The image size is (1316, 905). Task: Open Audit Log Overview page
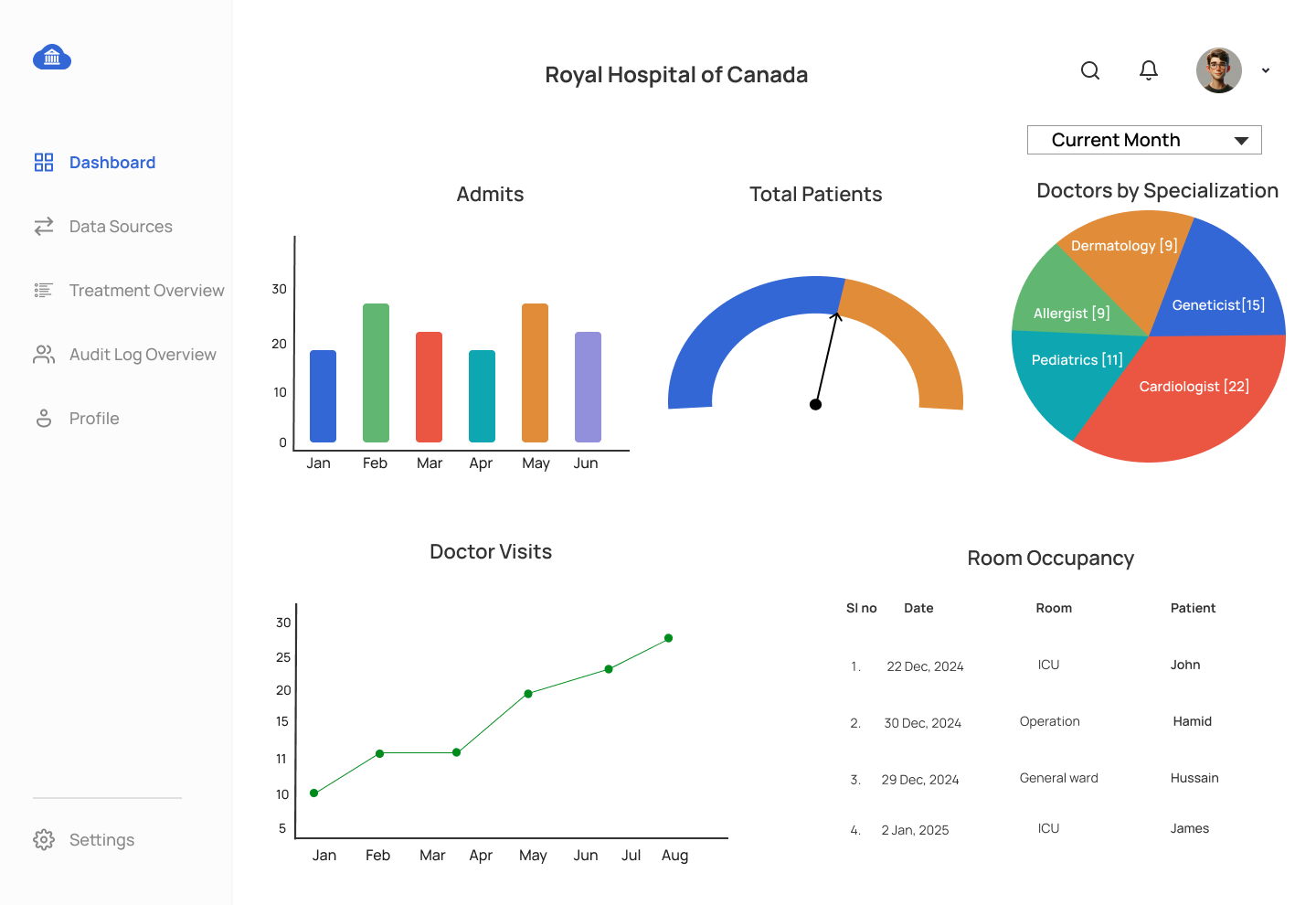pyautogui.click(x=143, y=355)
